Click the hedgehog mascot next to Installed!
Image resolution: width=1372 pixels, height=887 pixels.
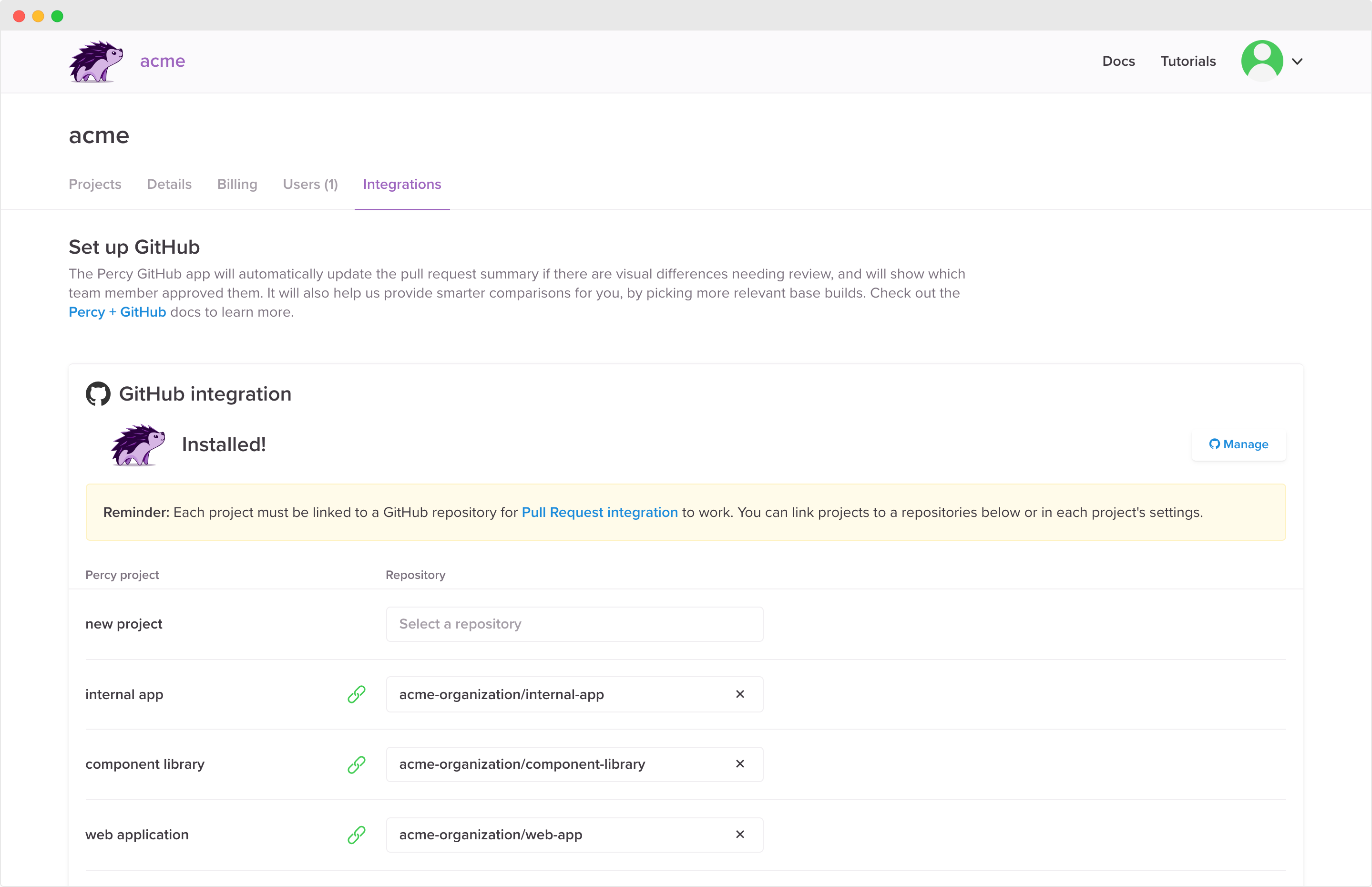pyautogui.click(x=138, y=444)
